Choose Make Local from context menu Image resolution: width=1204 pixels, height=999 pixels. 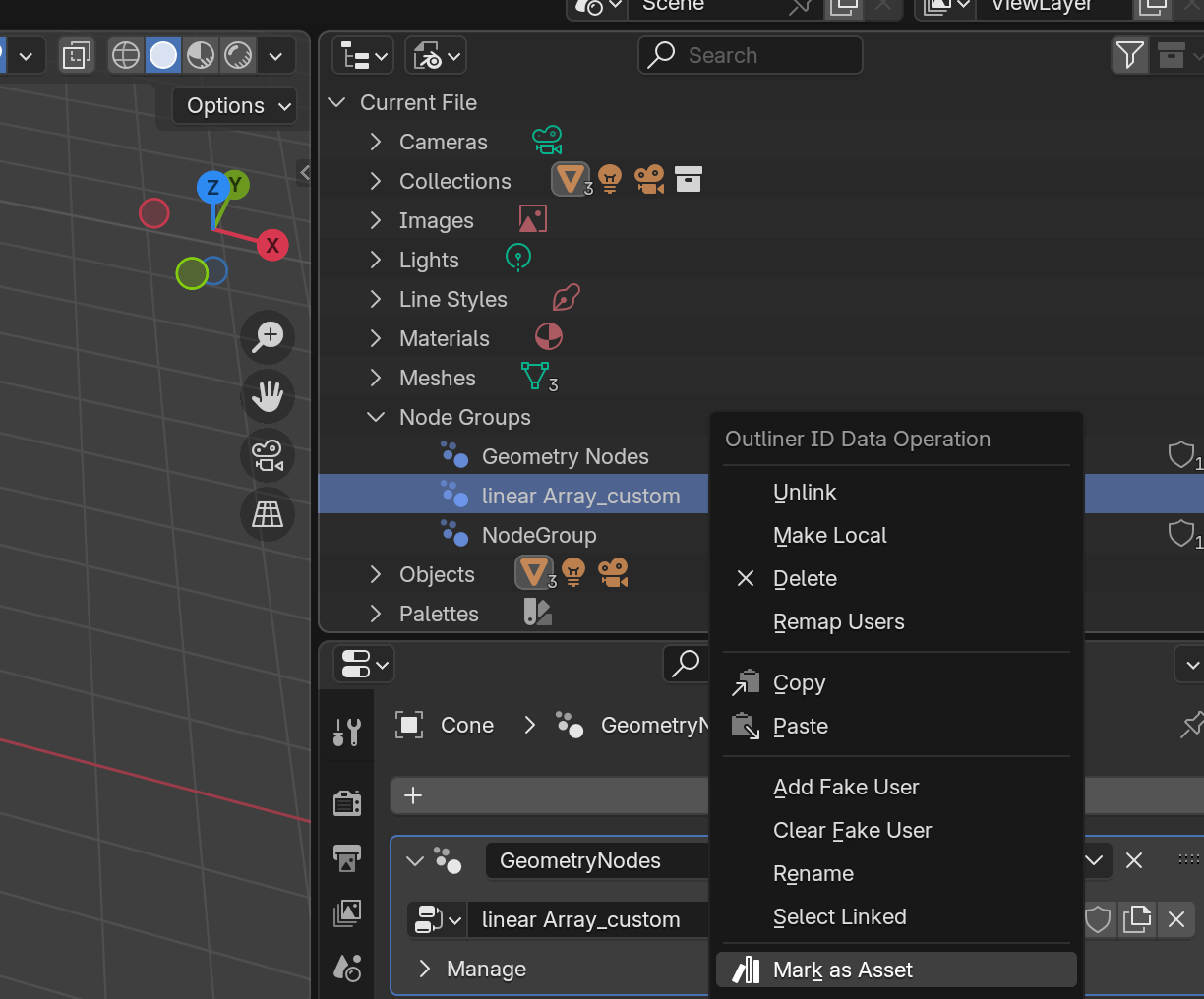pos(896,536)
